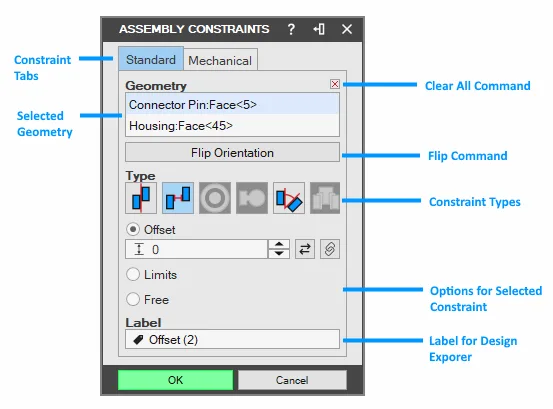This screenshot has width=553, height=409.
Task: Click the Clear All red X icon
Action: [335, 84]
